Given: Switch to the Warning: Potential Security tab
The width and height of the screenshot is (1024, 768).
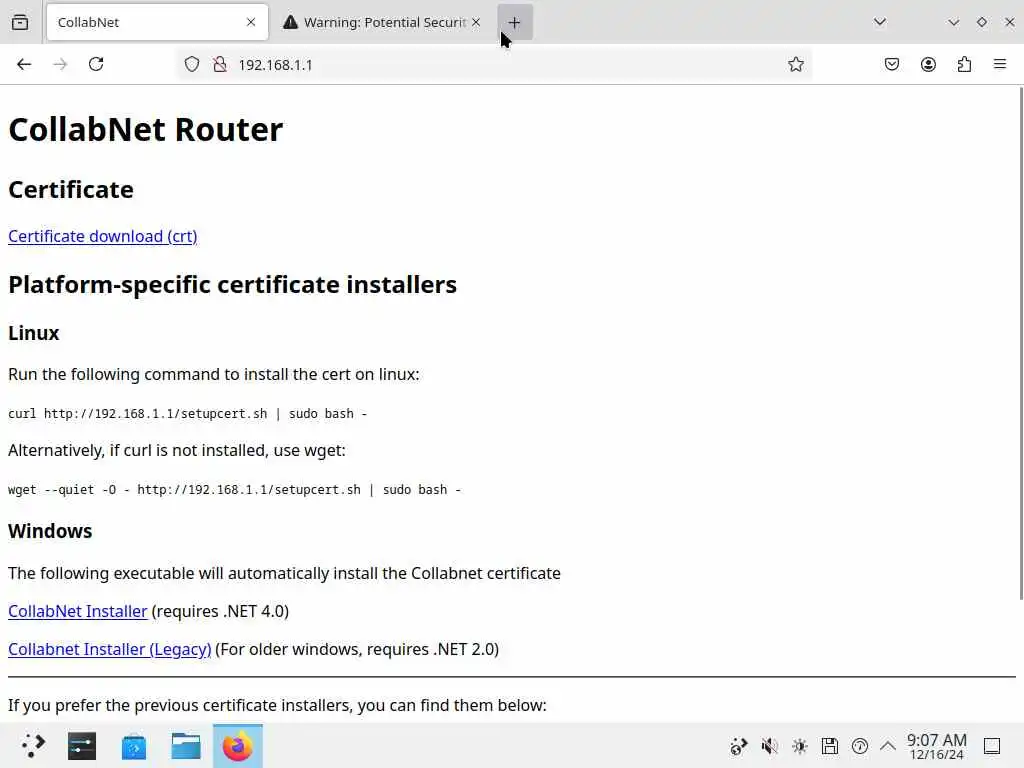Looking at the screenshot, I should tap(384, 22).
